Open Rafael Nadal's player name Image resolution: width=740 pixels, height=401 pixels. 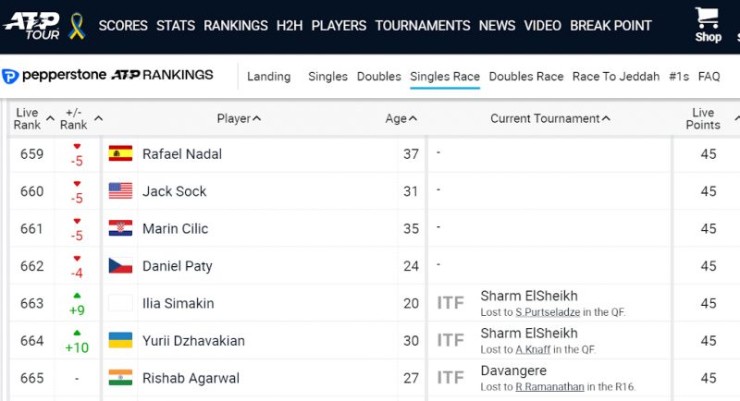pyautogui.click(x=182, y=154)
